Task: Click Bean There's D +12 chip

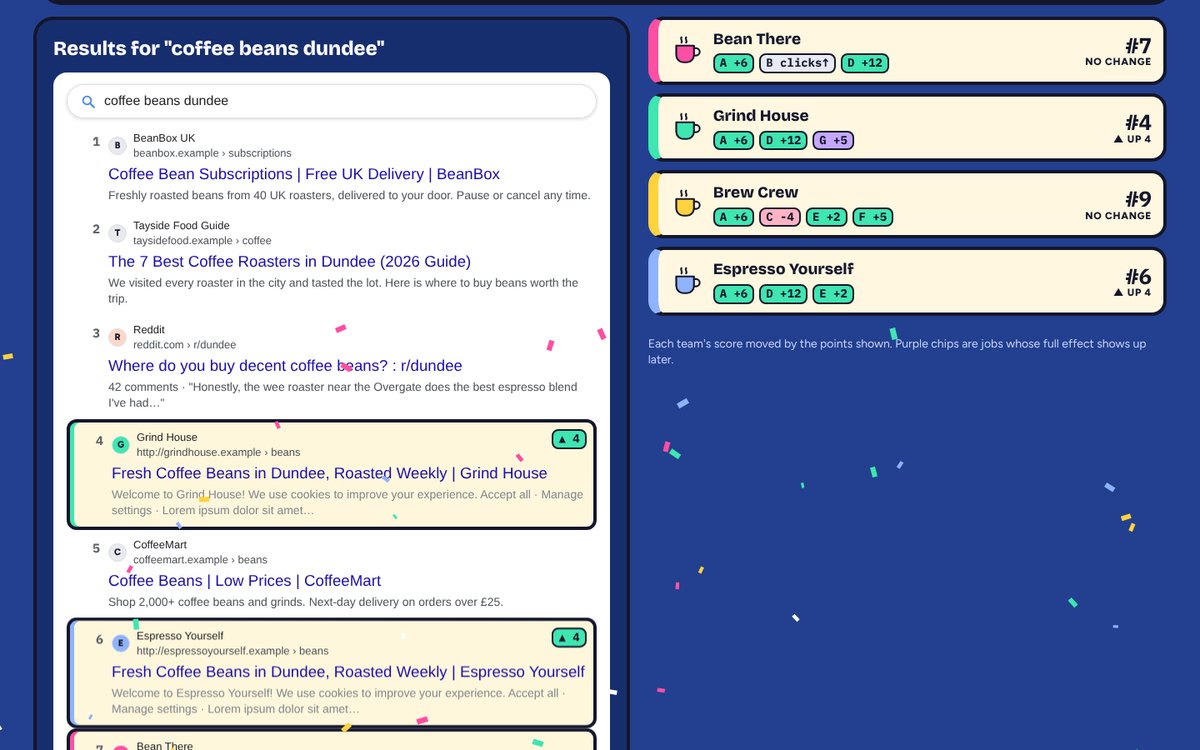Action: pyautogui.click(x=865, y=63)
